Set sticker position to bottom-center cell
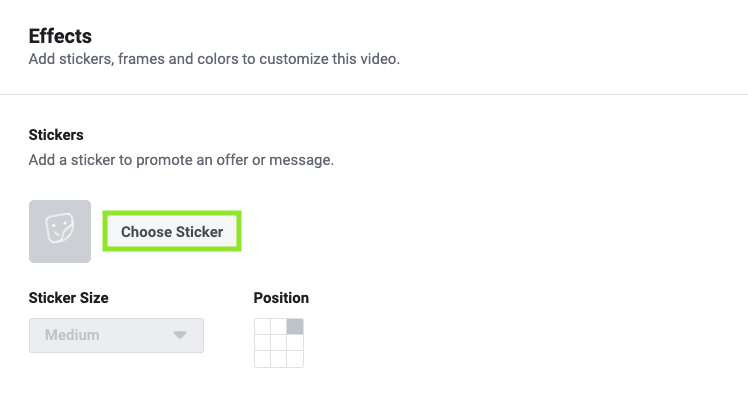 pos(279,359)
